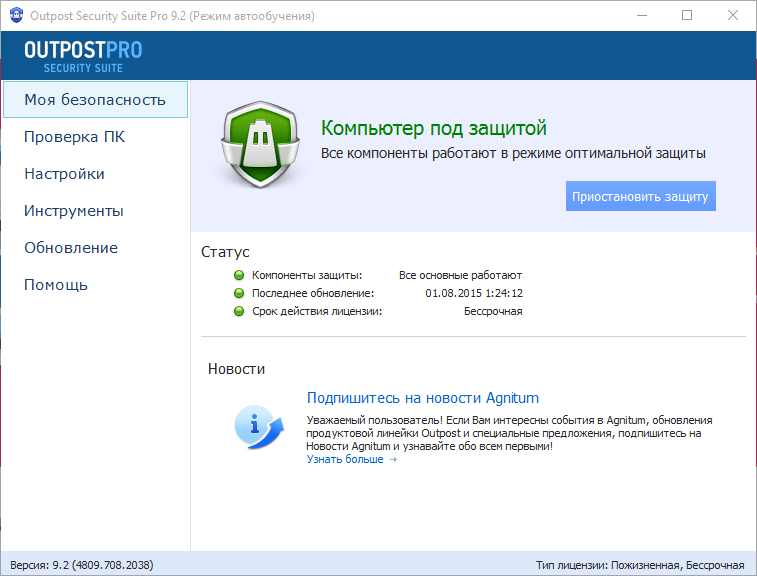
Task: Click the green protection shield icon
Action: click(260, 144)
